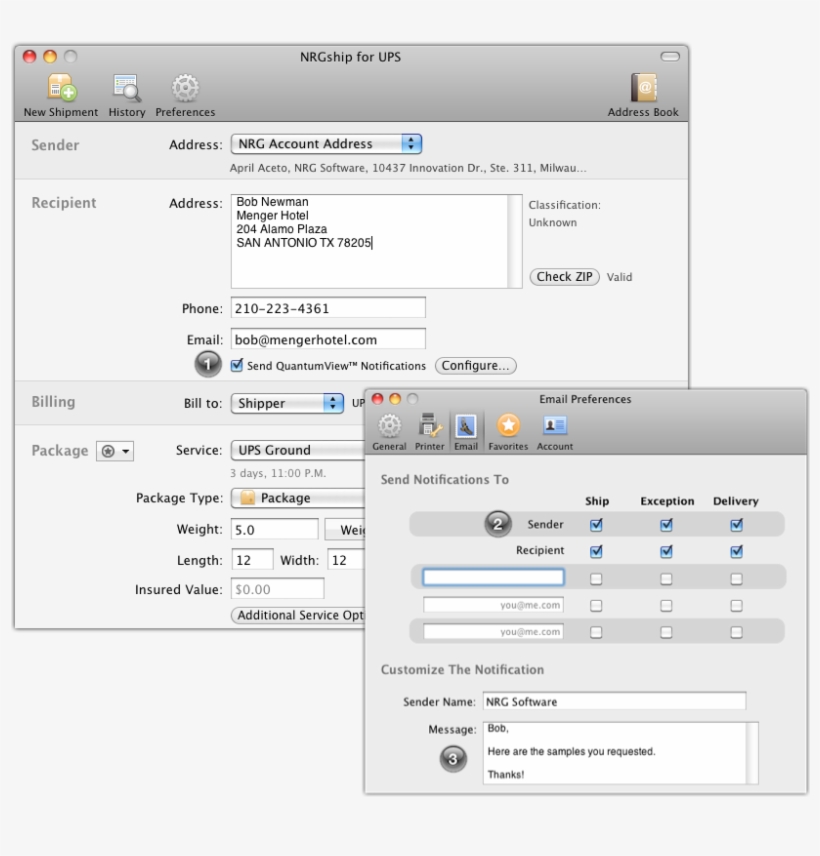The width and height of the screenshot is (820, 856).
Task: Open the NRG Account Address dropdown
Action: click(x=326, y=144)
